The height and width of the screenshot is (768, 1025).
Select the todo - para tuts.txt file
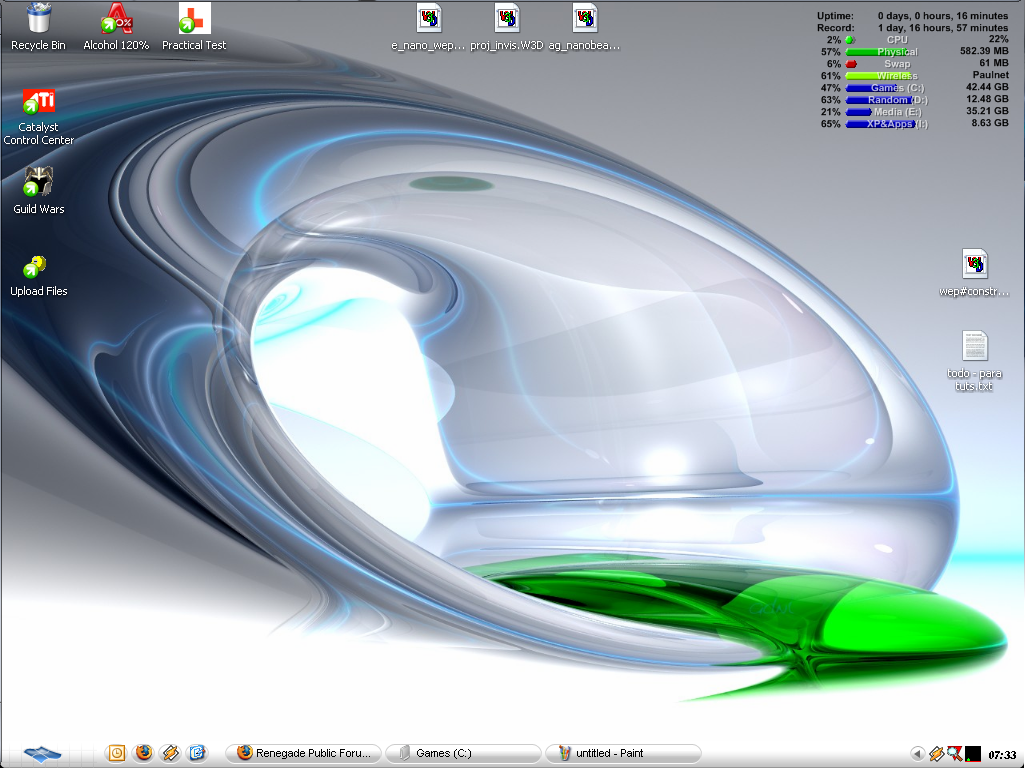pos(975,347)
